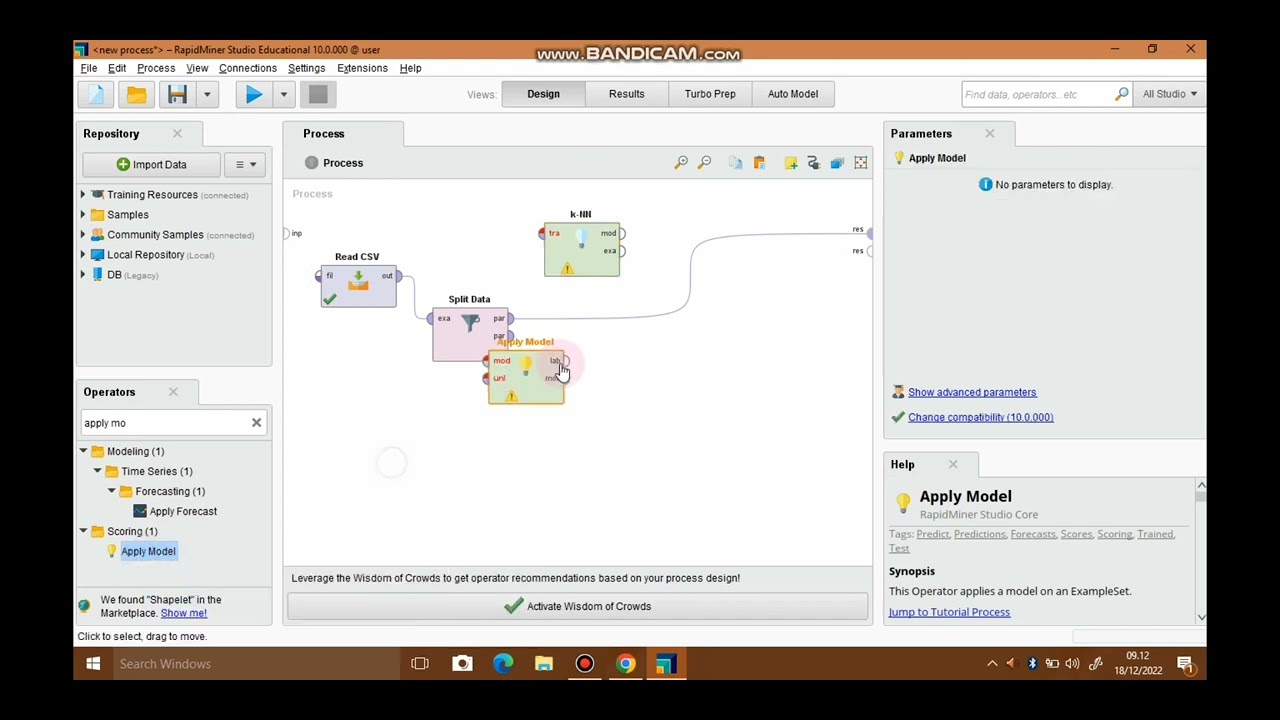Image resolution: width=1280 pixels, height=720 pixels.
Task: Click the auto-fit zoom icon in Process toolbar
Action: (861, 163)
